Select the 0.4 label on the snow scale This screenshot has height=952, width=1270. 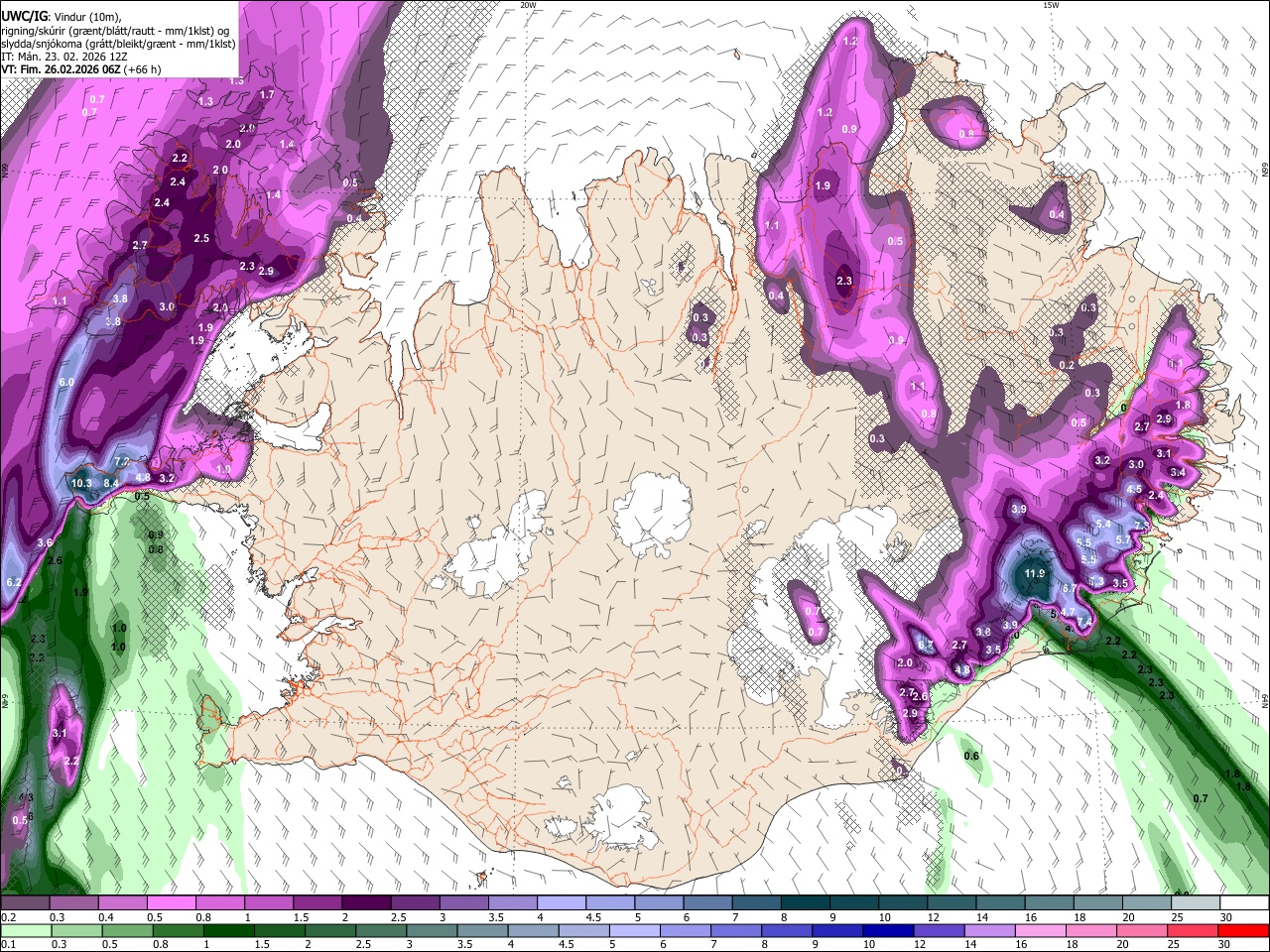coord(105,917)
